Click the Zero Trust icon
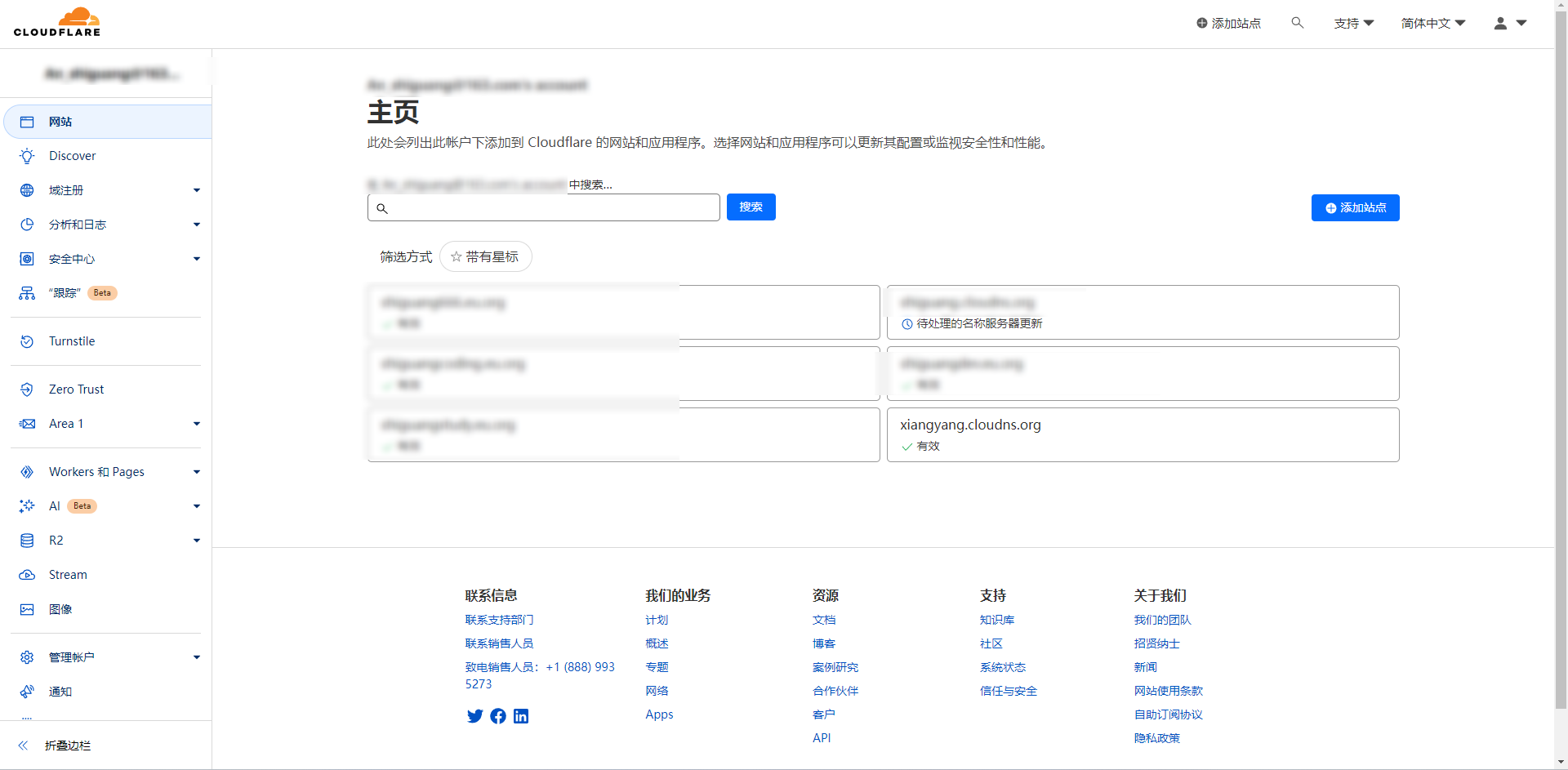 coord(27,389)
